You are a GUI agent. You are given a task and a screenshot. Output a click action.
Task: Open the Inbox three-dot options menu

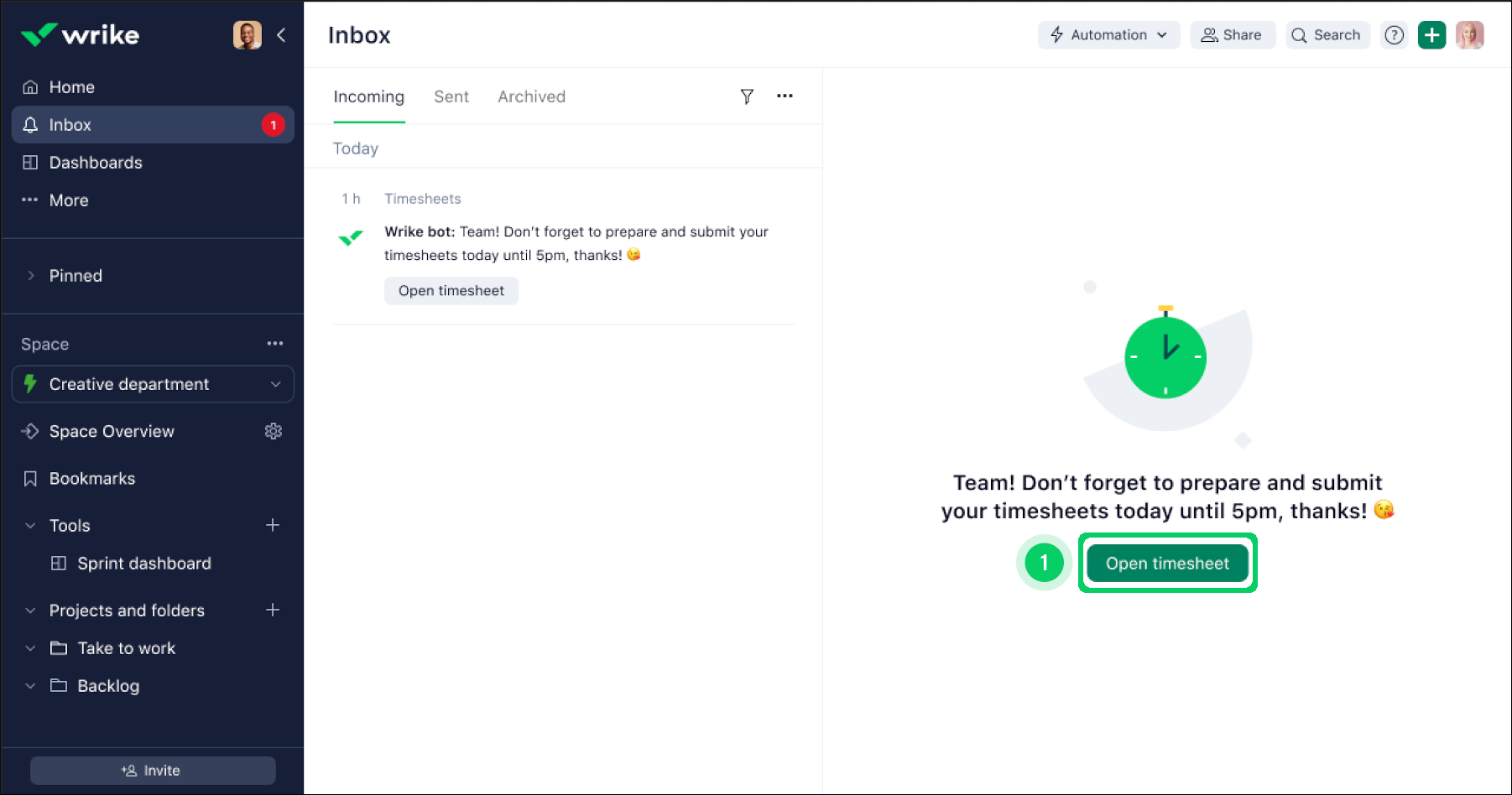[785, 96]
